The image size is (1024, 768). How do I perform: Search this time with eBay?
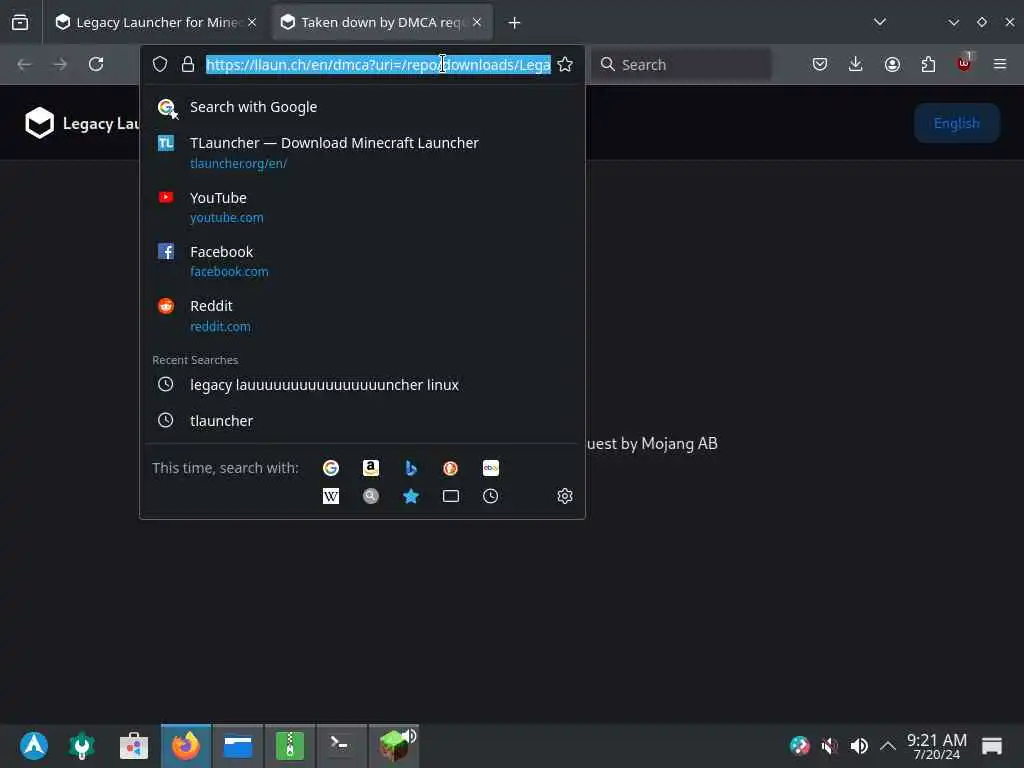[490, 468]
